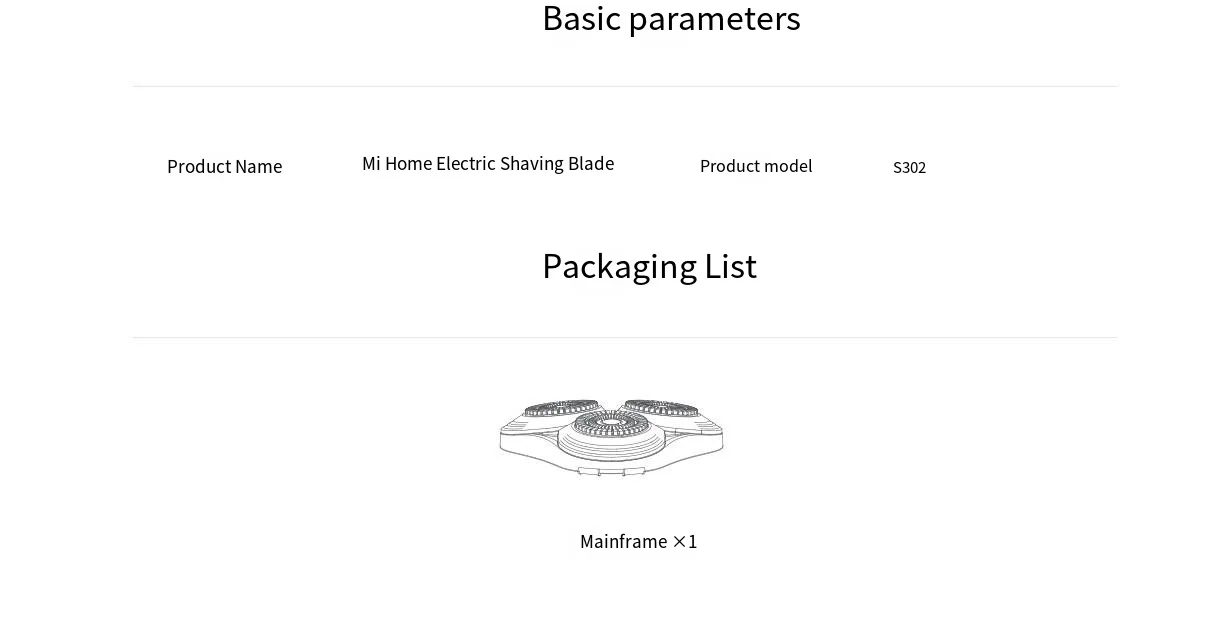This screenshot has width=1226, height=628.
Task: Click the × symbol next to Mainframe
Action: tap(679, 542)
